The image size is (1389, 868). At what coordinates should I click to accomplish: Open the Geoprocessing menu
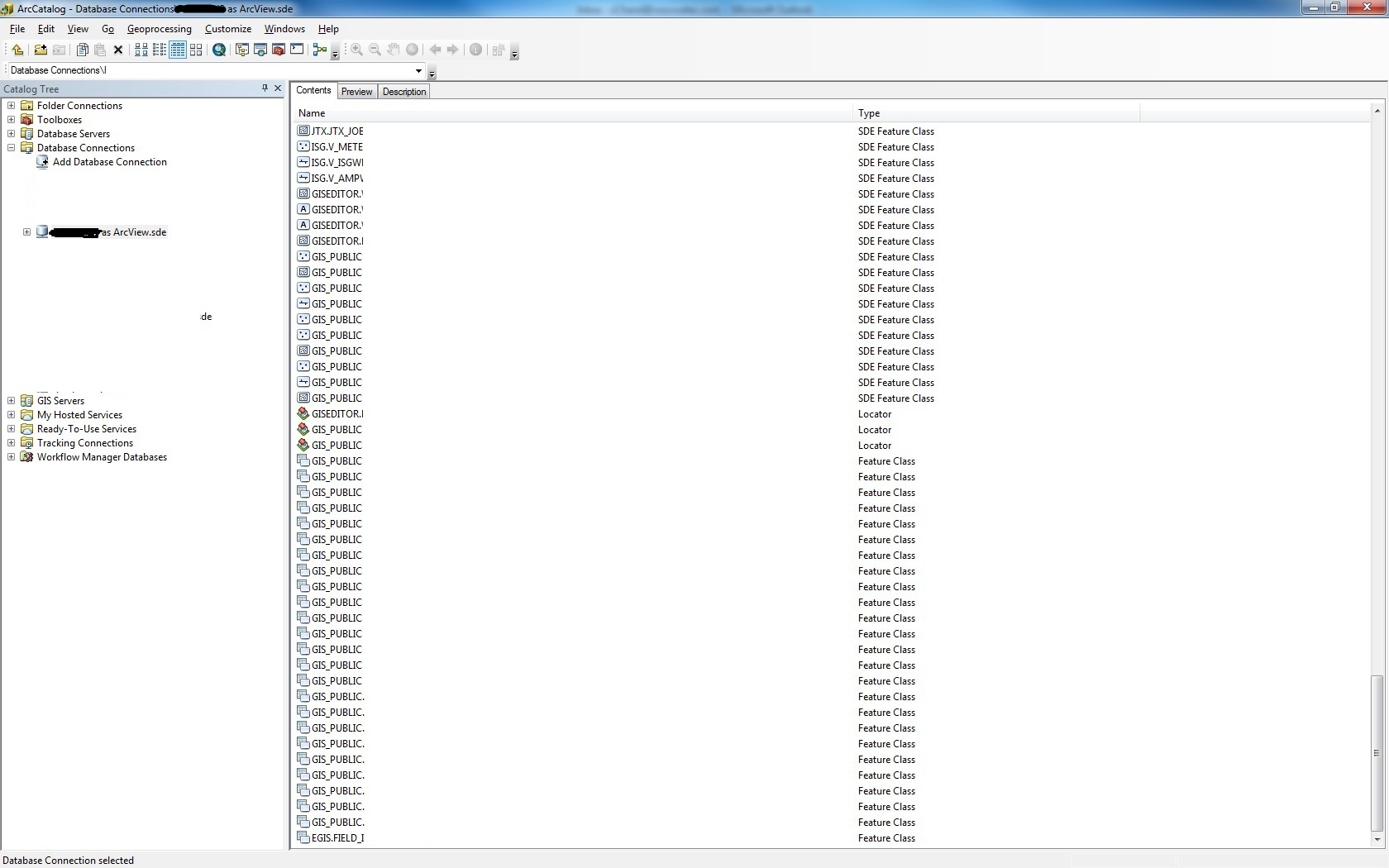tap(160, 29)
